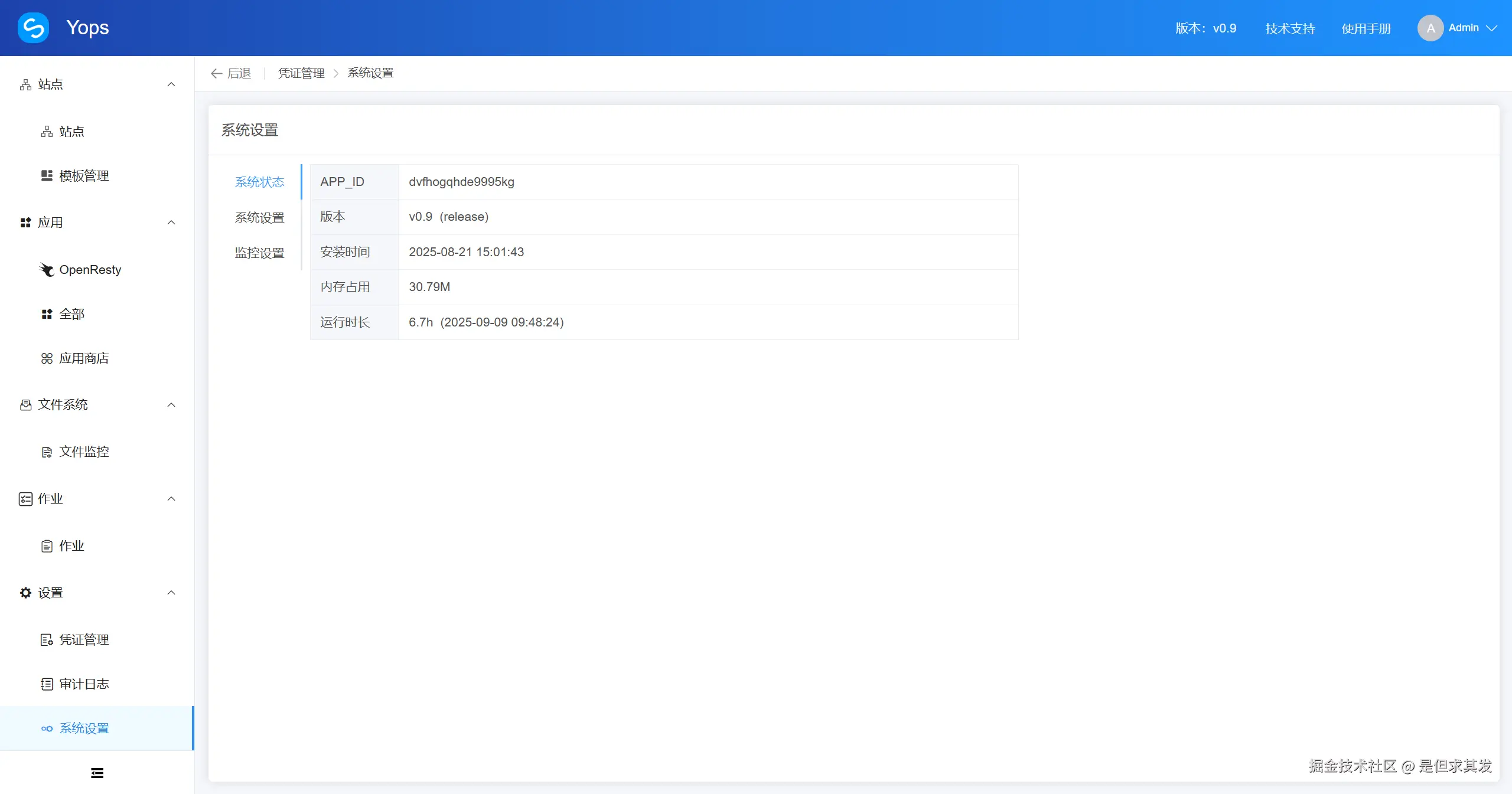Open 审计日志 audit log page
The height and width of the screenshot is (794, 1512).
tap(84, 684)
